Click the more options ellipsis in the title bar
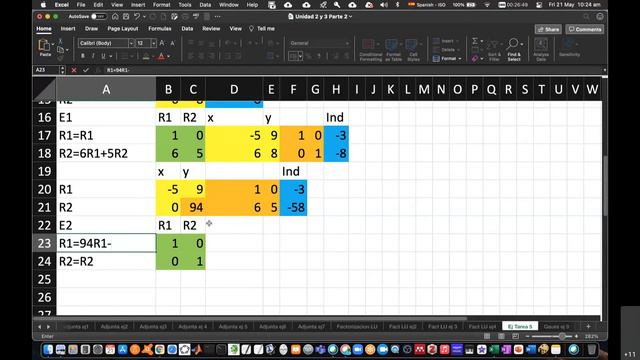 coord(217,17)
